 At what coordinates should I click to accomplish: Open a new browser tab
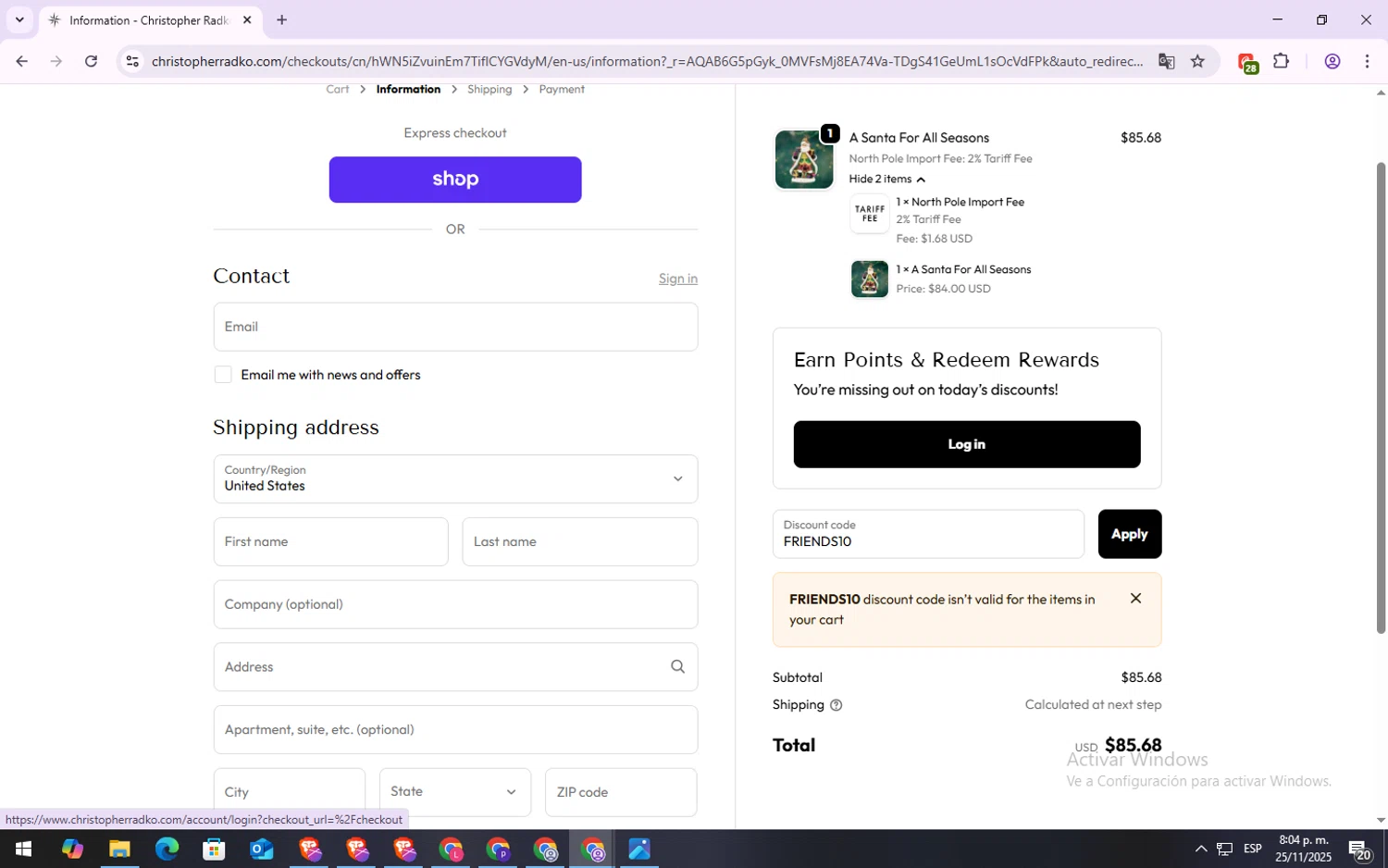[281, 19]
